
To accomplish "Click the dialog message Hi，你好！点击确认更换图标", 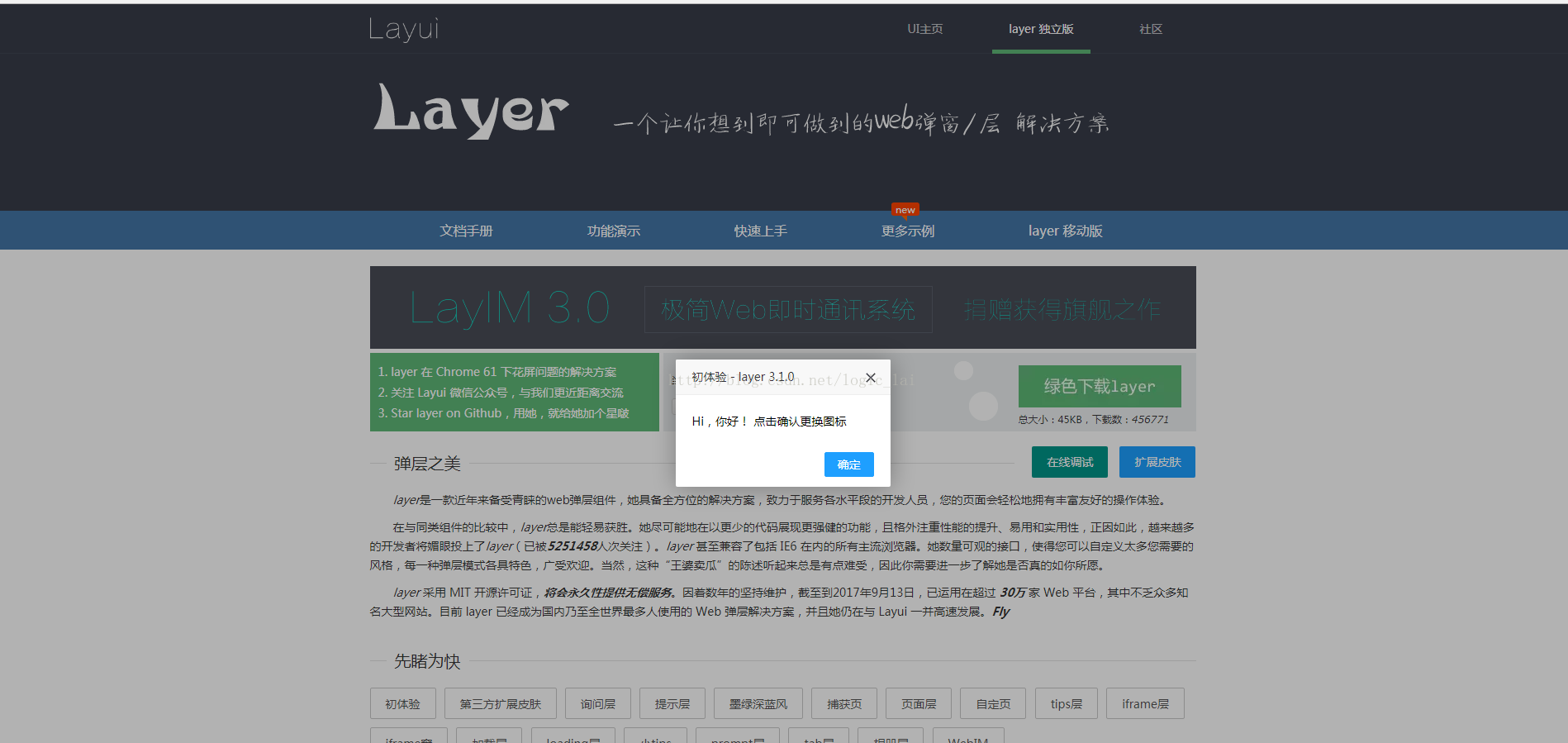I will point(769,422).
